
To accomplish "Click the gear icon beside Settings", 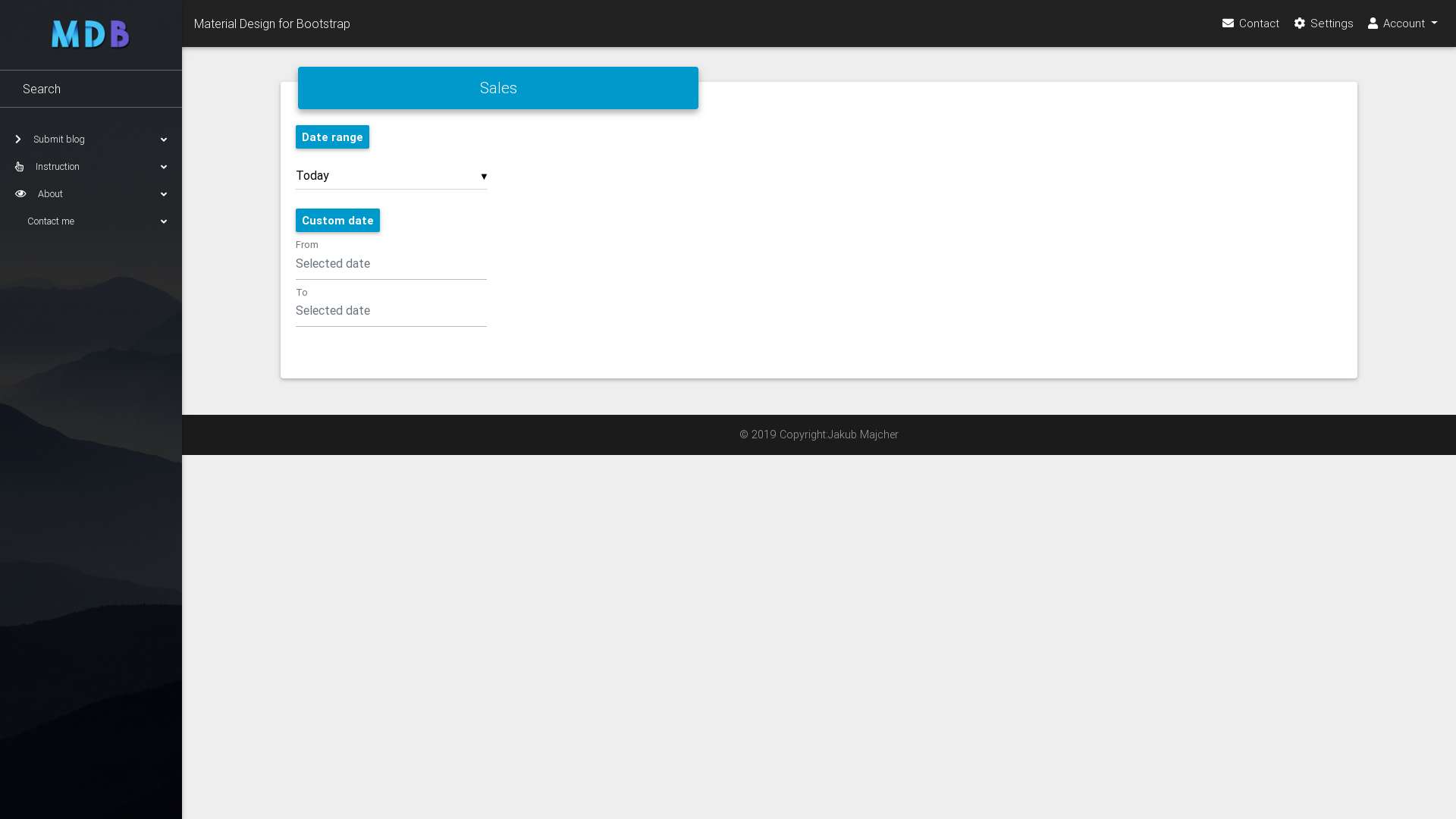I will click(1300, 24).
